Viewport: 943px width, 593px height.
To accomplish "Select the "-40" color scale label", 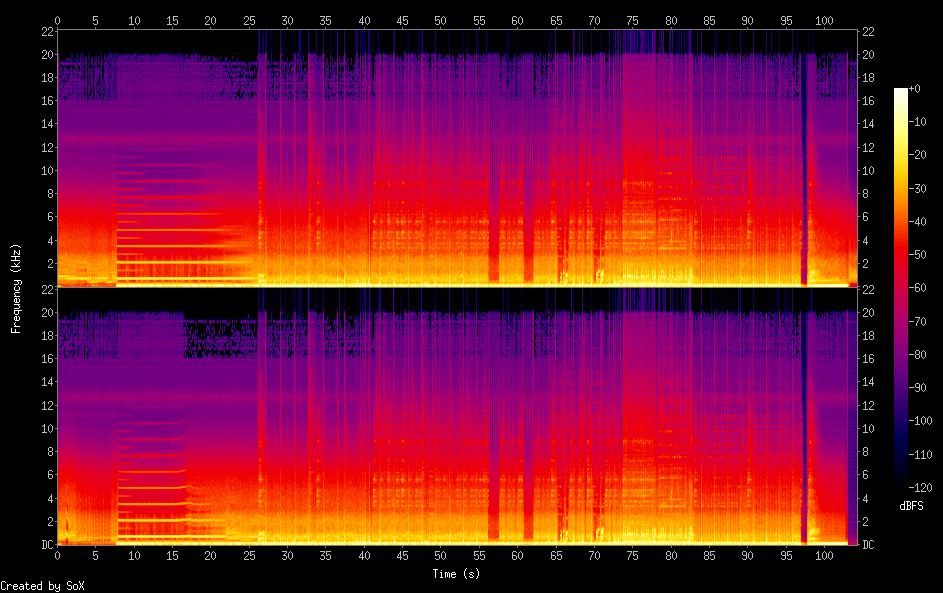I will [x=917, y=222].
